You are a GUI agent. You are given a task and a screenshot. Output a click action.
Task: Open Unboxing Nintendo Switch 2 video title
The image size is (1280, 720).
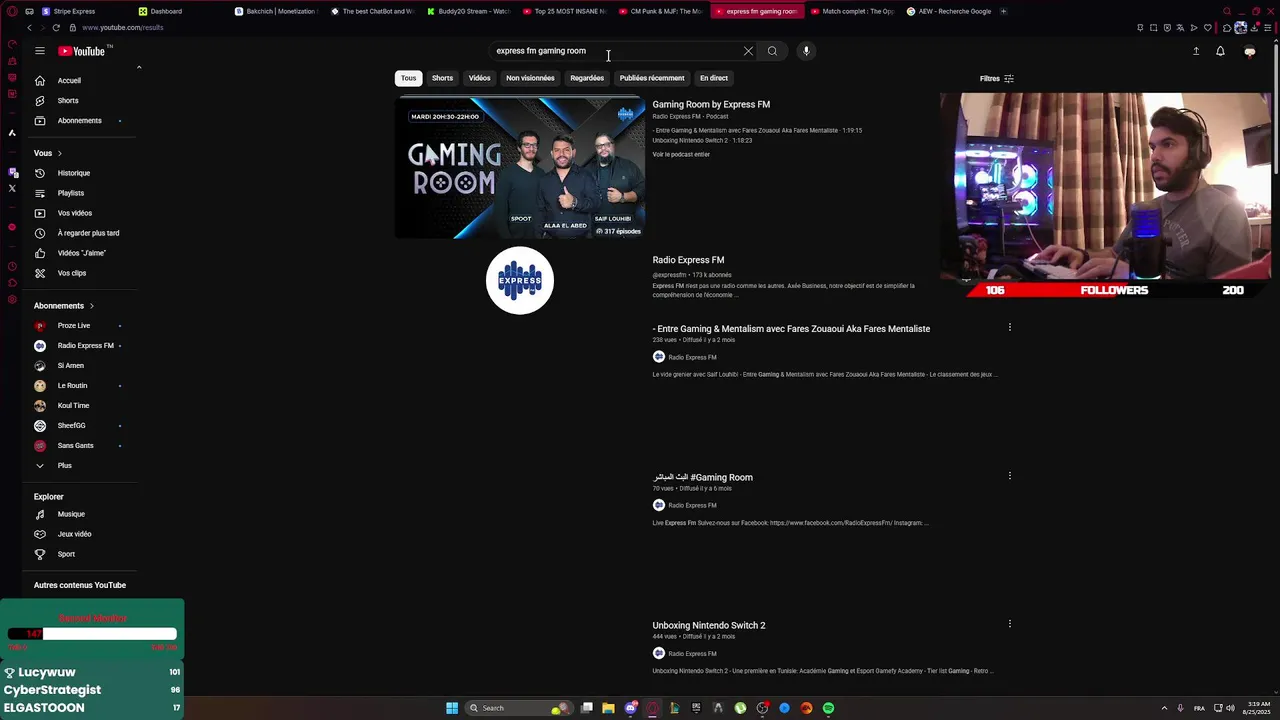[709, 625]
